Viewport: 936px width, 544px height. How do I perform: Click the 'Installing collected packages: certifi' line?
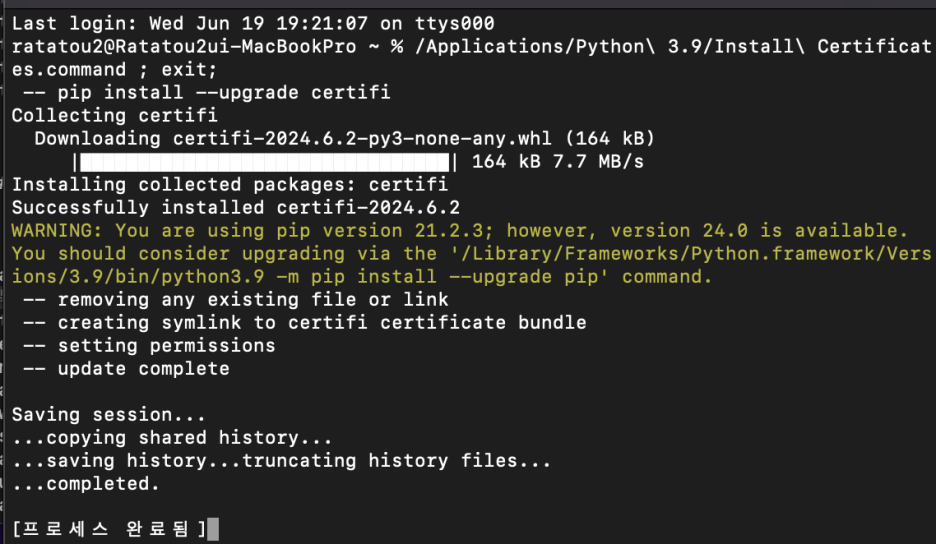(230, 185)
